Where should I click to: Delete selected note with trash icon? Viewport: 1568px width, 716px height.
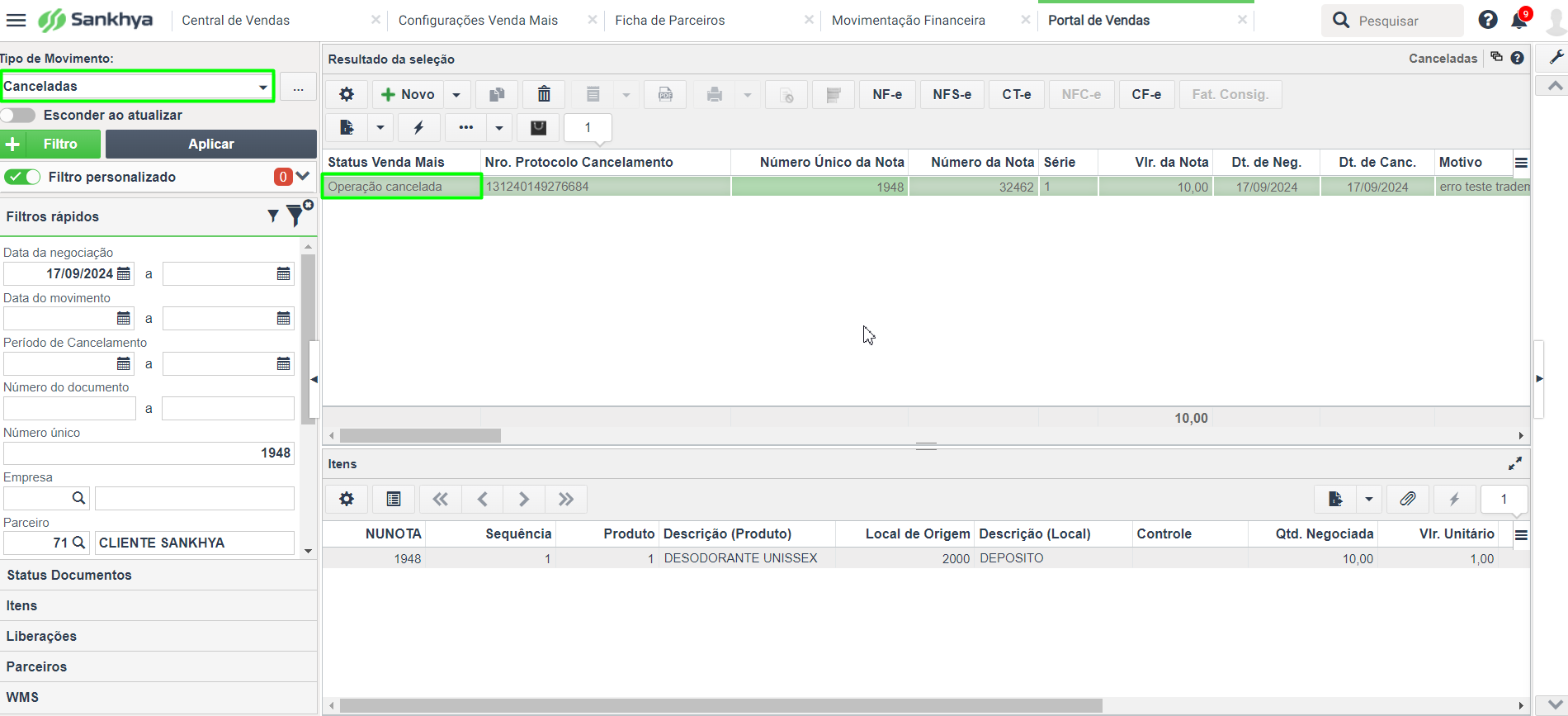pyautogui.click(x=544, y=94)
